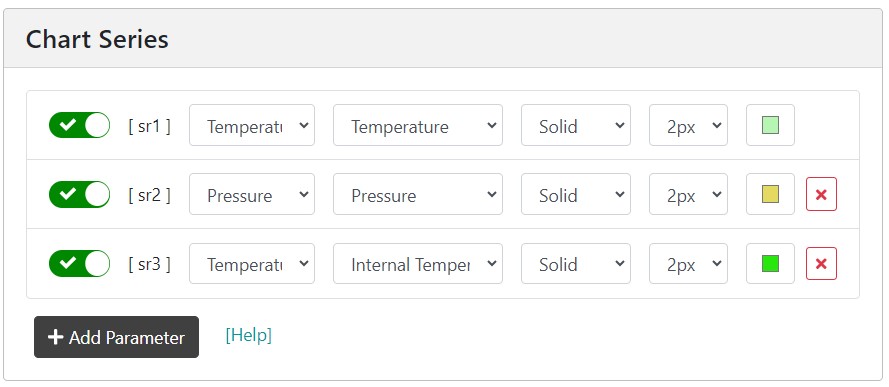Screen dimensions: 889x387
Task: Remove the sr2 Pressure series row
Action: tap(821, 194)
